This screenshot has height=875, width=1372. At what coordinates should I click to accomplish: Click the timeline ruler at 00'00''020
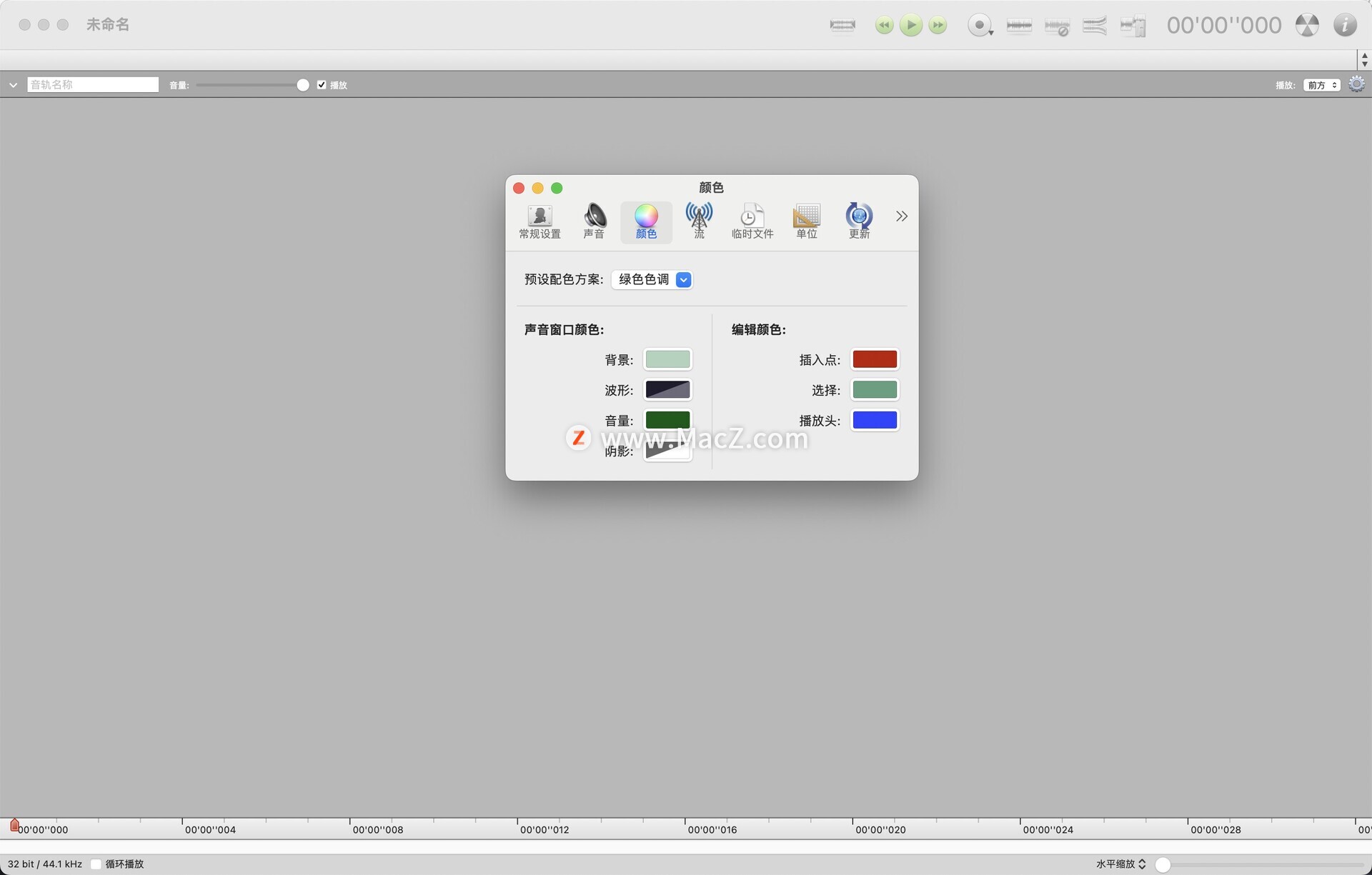tap(880, 830)
